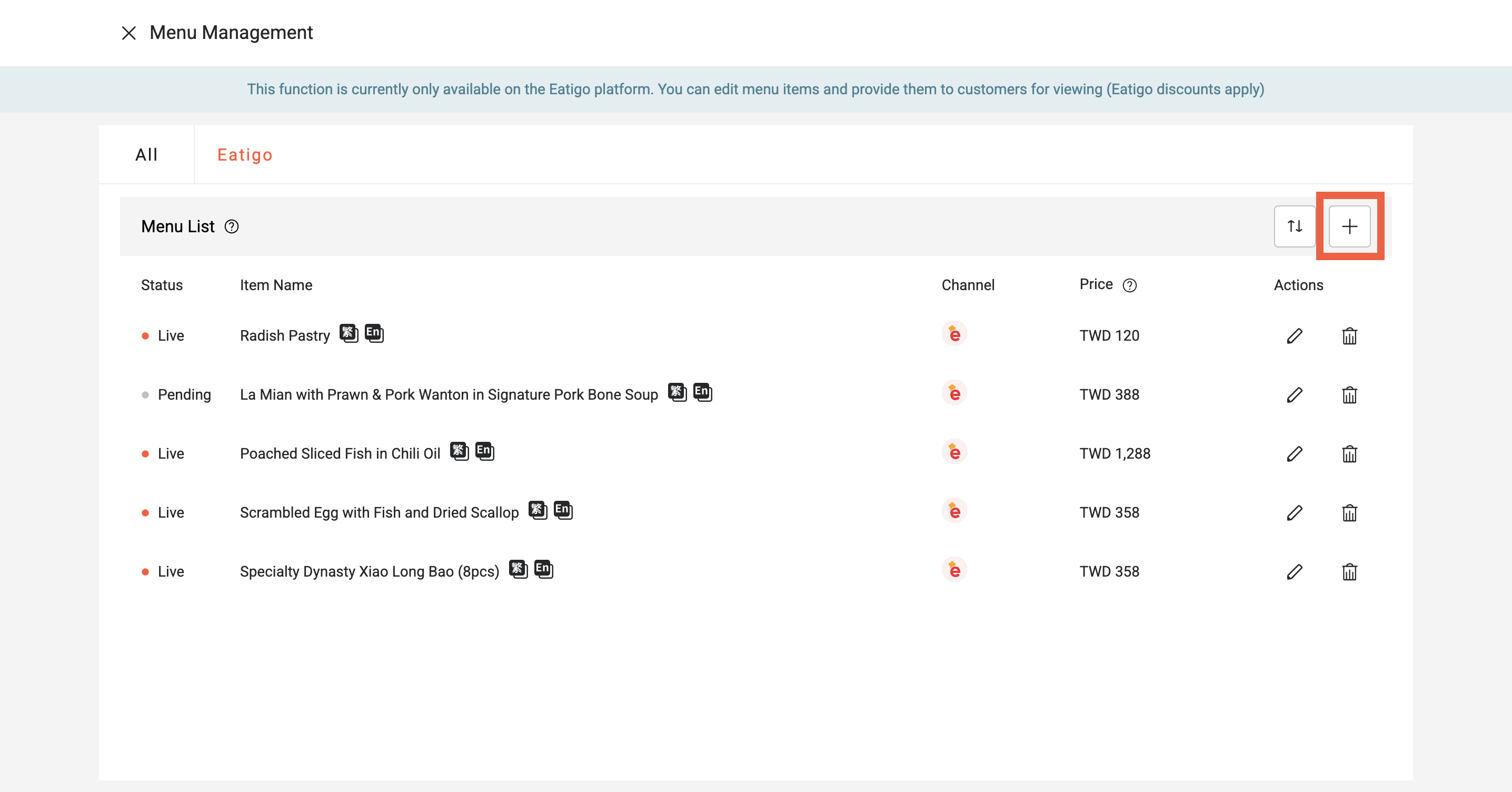Click Eatigo channel logo on Xiao Long Bao row
Screen dimensions: 1512x792
pyautogui.click(x=954, y=570)
